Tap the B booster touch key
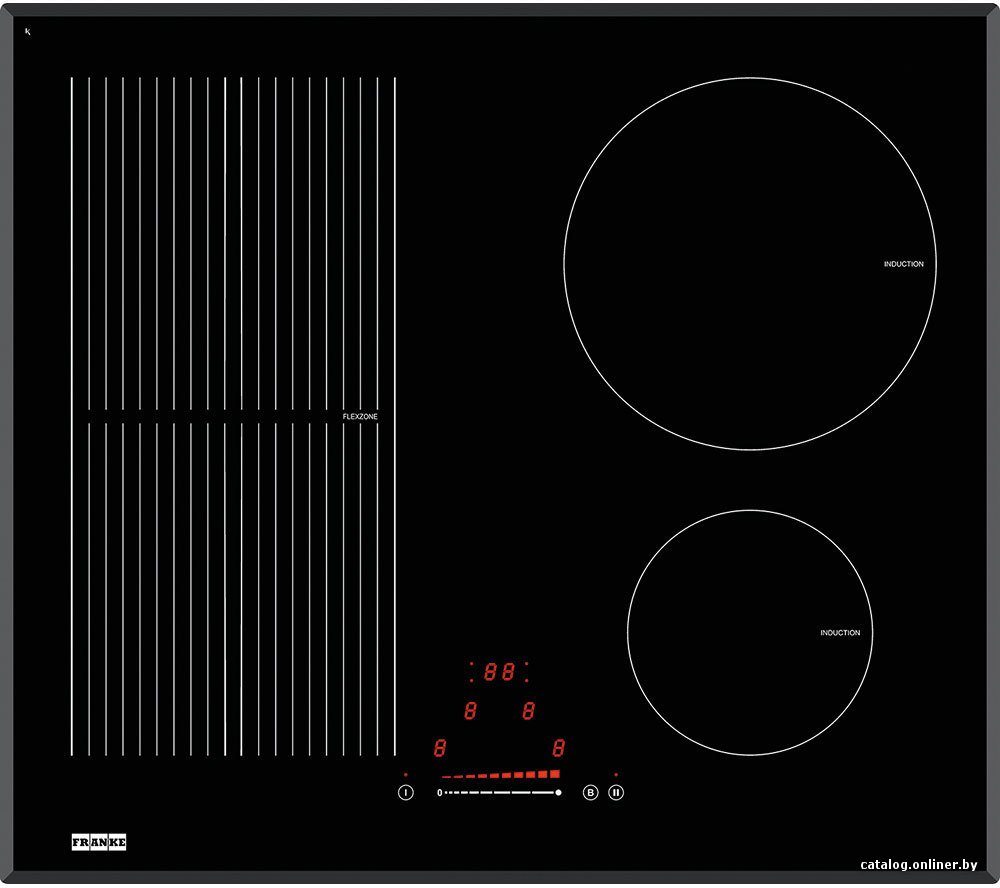The image size is (1000, 888). (x=591, y=792)
